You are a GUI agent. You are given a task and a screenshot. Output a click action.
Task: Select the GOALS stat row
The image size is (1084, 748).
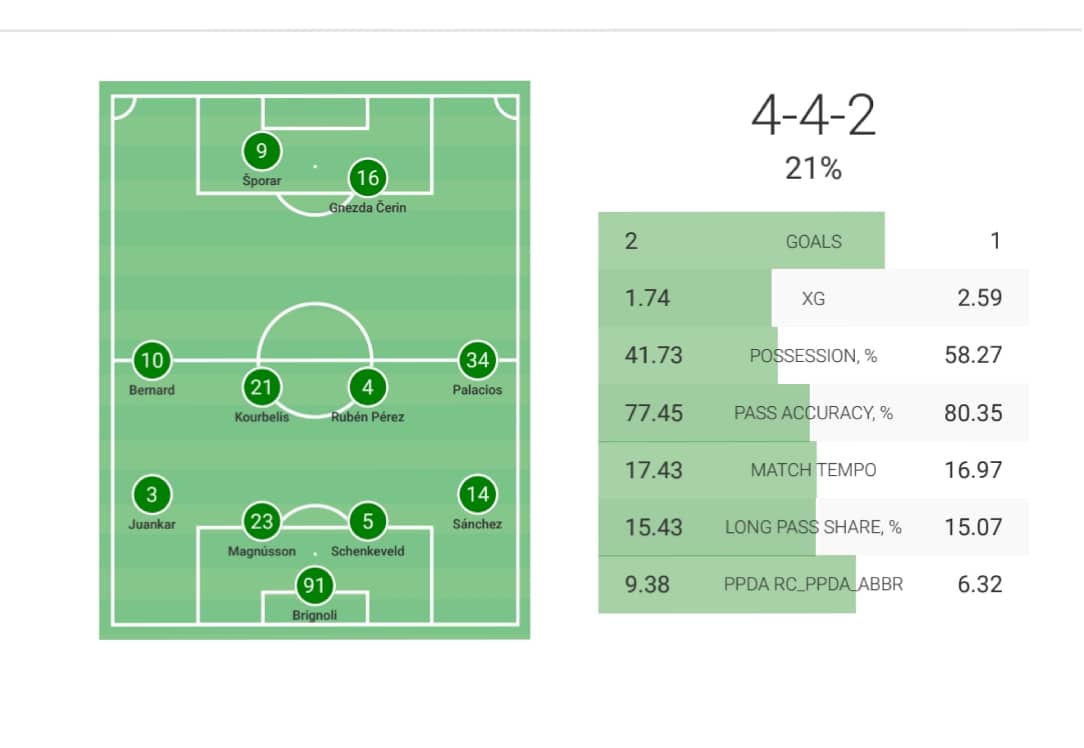point(813,241)
